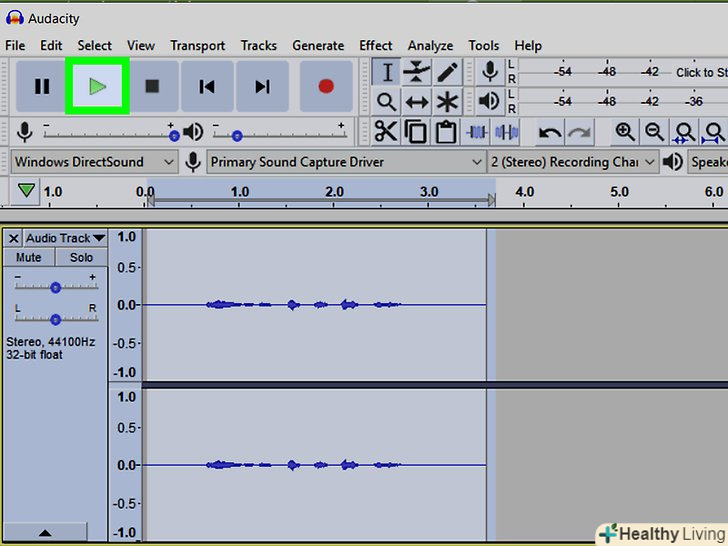The image size is (728, 546).
Task: Open the Tracks menu
Action: (259, 46)
